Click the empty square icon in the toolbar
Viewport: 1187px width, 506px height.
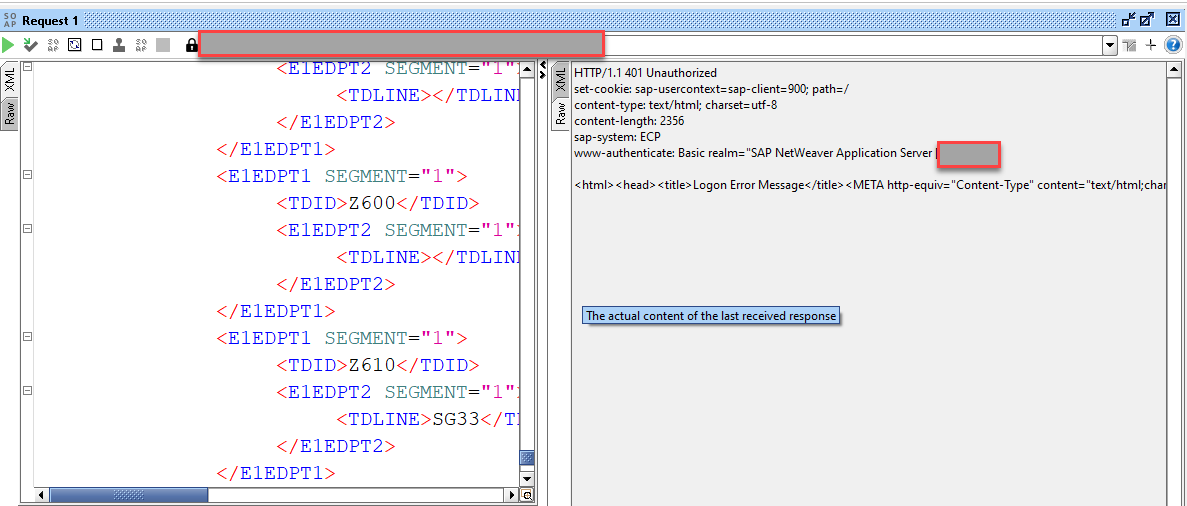(97, 45)
